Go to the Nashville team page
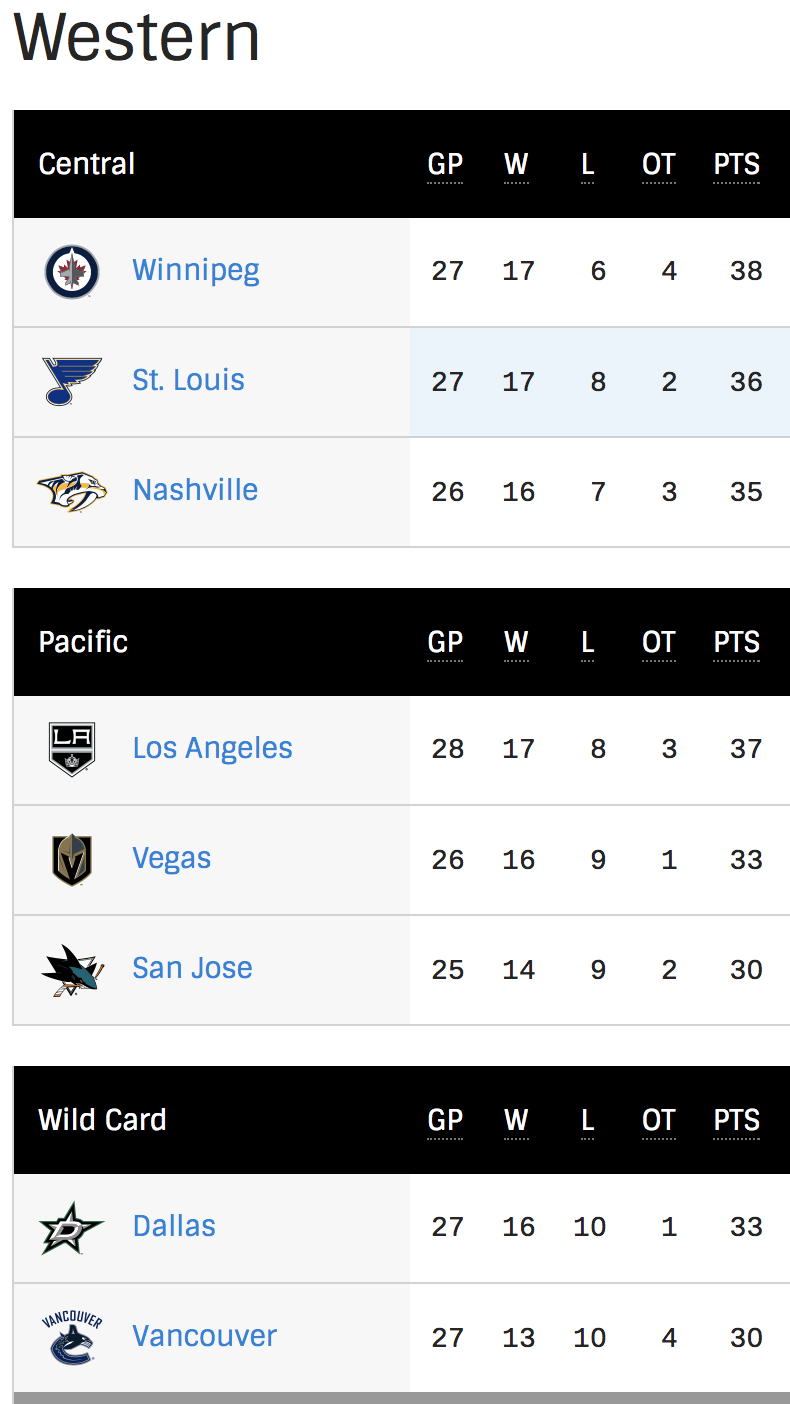The height and width of the screenshot is (1404, 790). pos(196,490)
